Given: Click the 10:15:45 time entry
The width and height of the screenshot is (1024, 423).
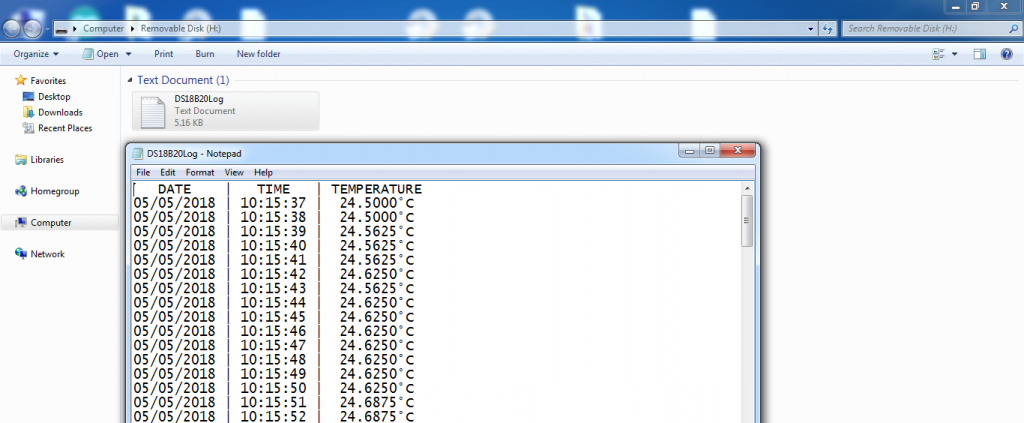Looking at the screenshot, I should tap(273, 317).
